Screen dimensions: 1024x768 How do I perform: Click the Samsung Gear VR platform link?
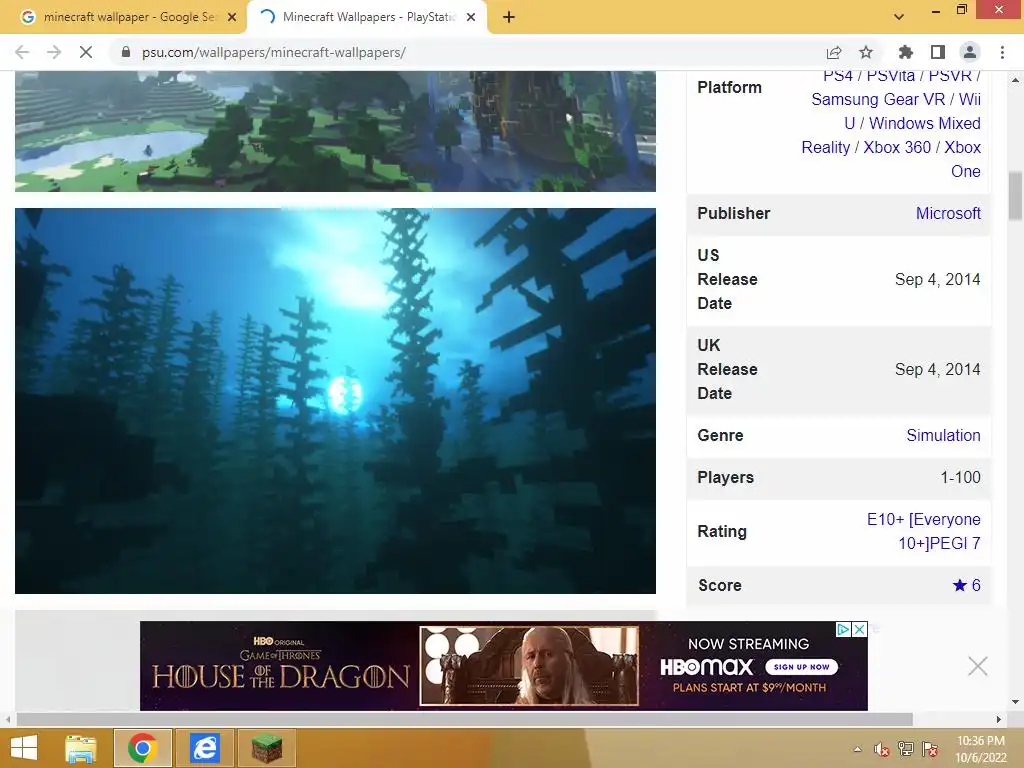(878, 99)
